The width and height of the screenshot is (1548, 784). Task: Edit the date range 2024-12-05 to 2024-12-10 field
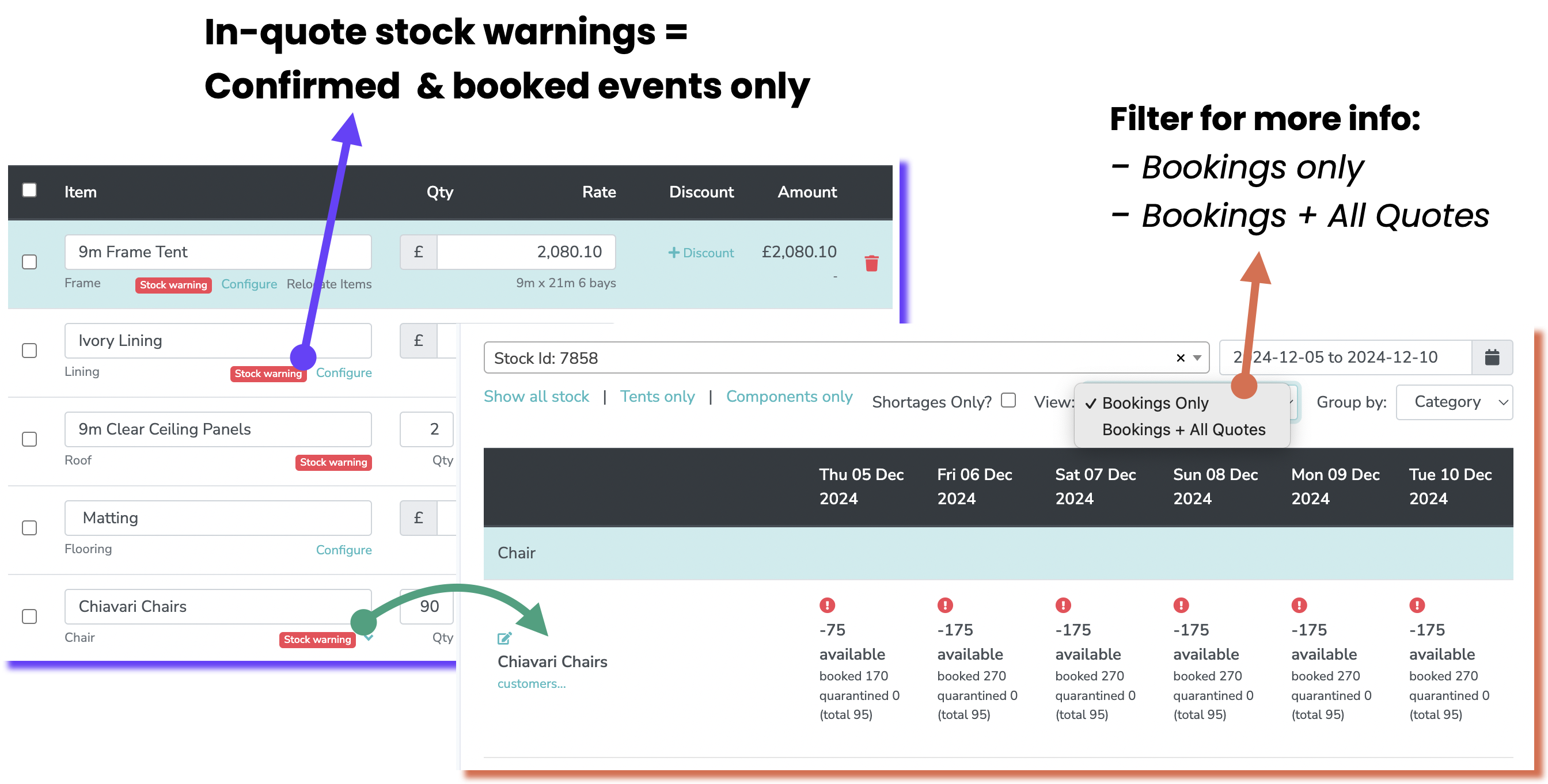tap(1345, 357)
